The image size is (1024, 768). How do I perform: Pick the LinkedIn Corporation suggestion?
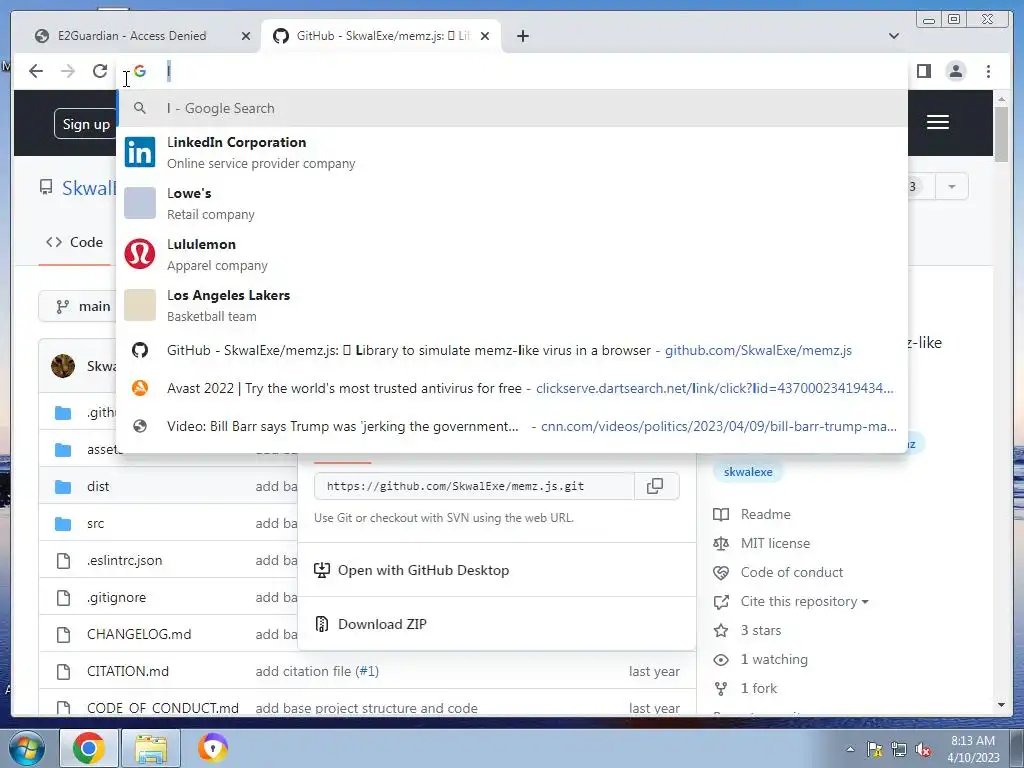pos(513,152)
